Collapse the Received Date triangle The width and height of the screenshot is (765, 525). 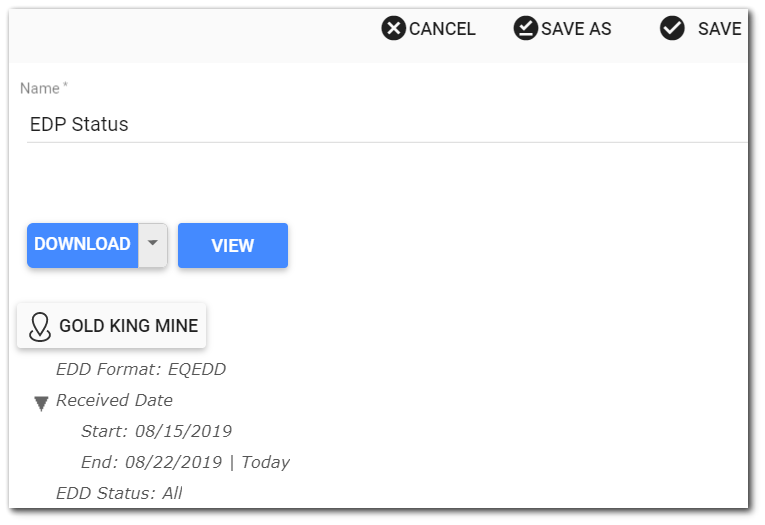[x=41, y=403]
